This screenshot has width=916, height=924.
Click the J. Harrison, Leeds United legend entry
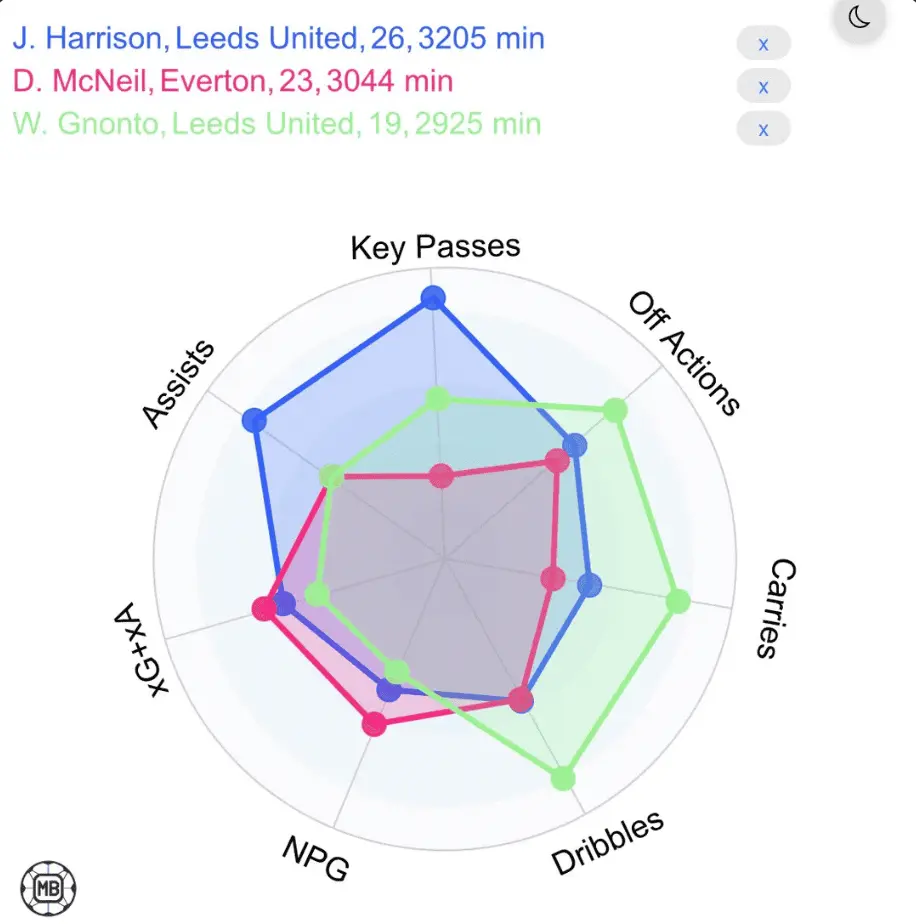278,39
